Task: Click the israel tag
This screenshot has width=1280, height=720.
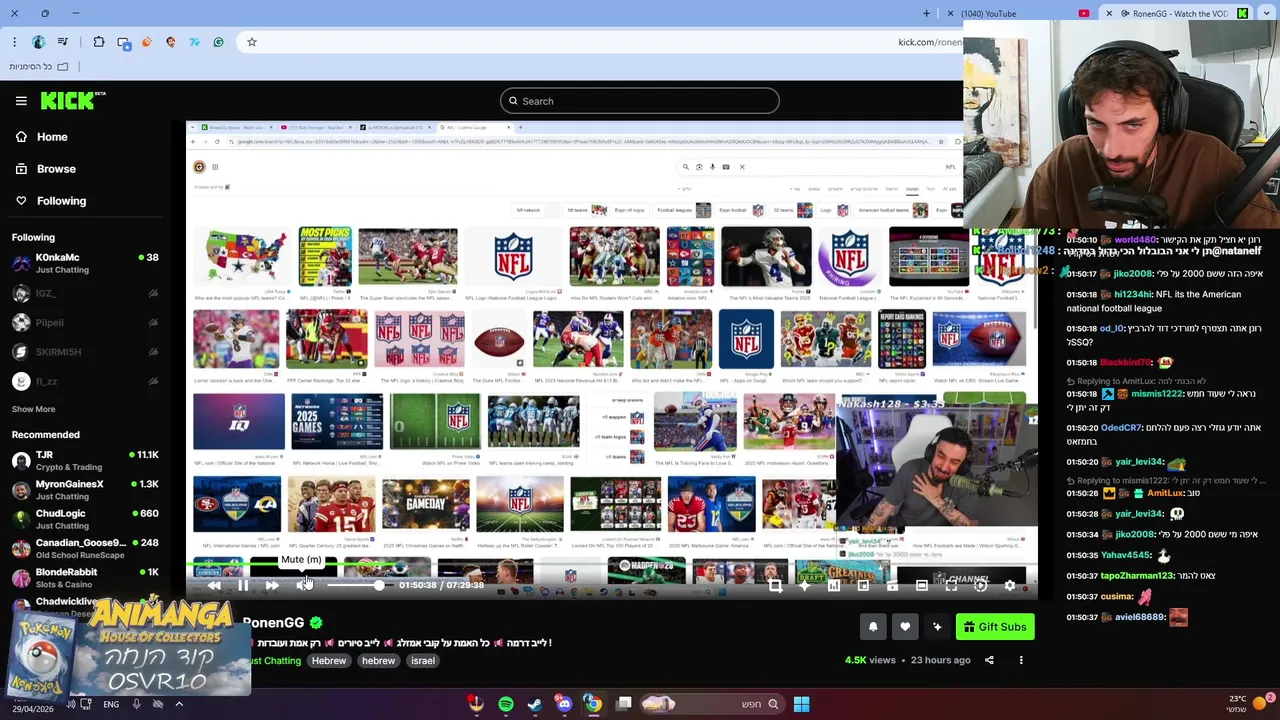Action: tap(423, 661)
